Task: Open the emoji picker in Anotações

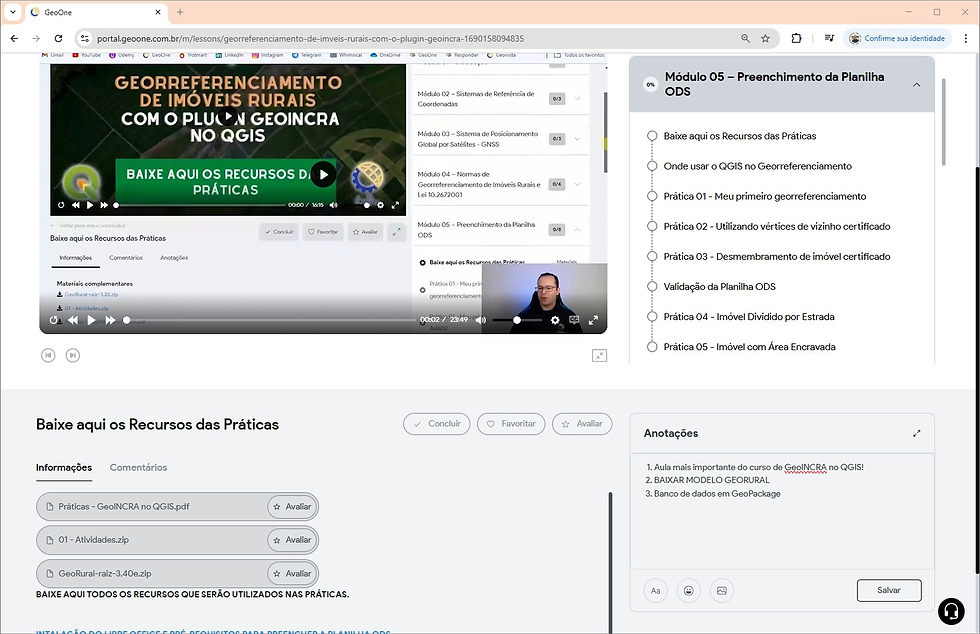Action: (x=689, y=590)
